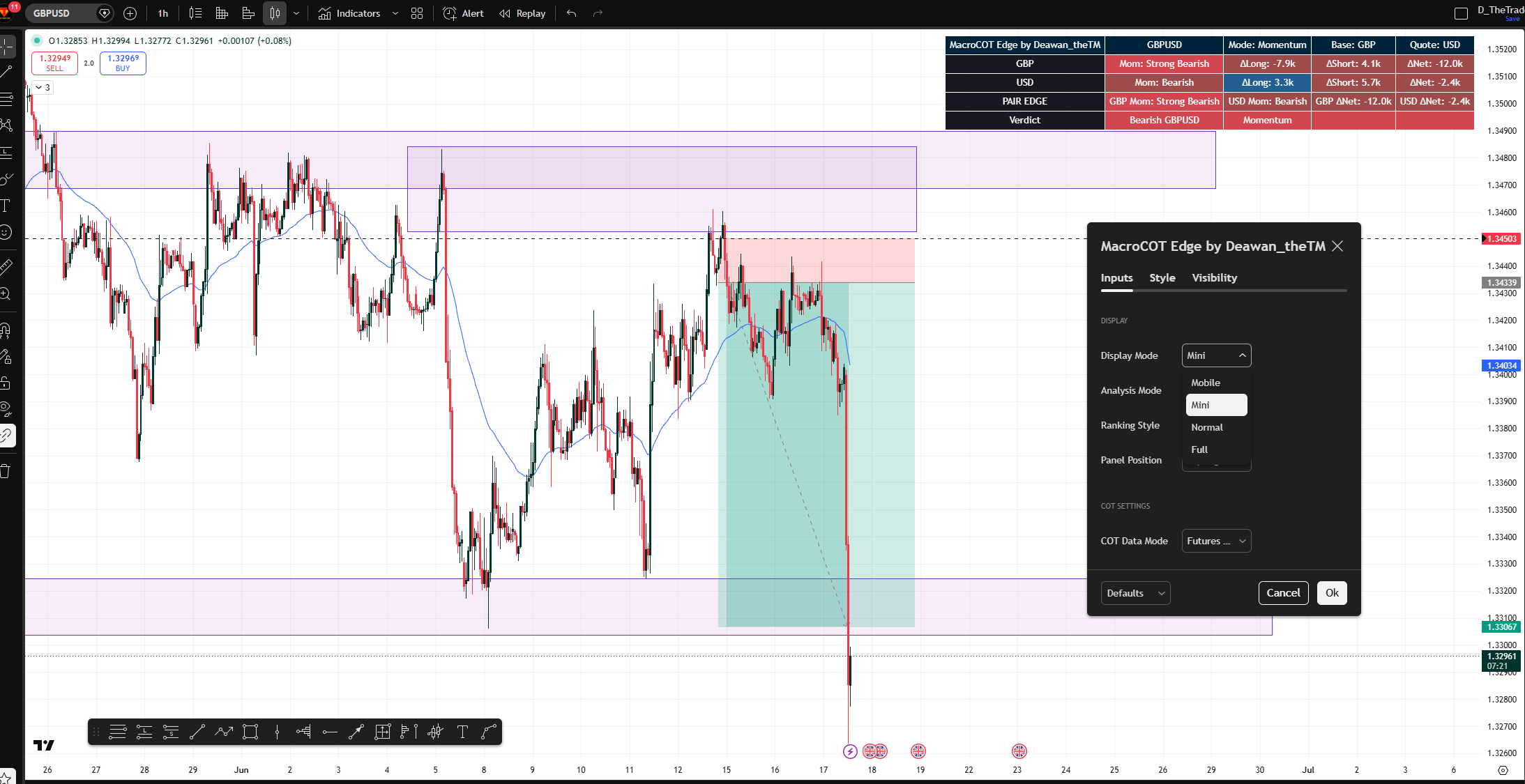Screen dimensions: 1525x784
Task: Collapse the indicator legend showing 3
Action: click(43, 87)
